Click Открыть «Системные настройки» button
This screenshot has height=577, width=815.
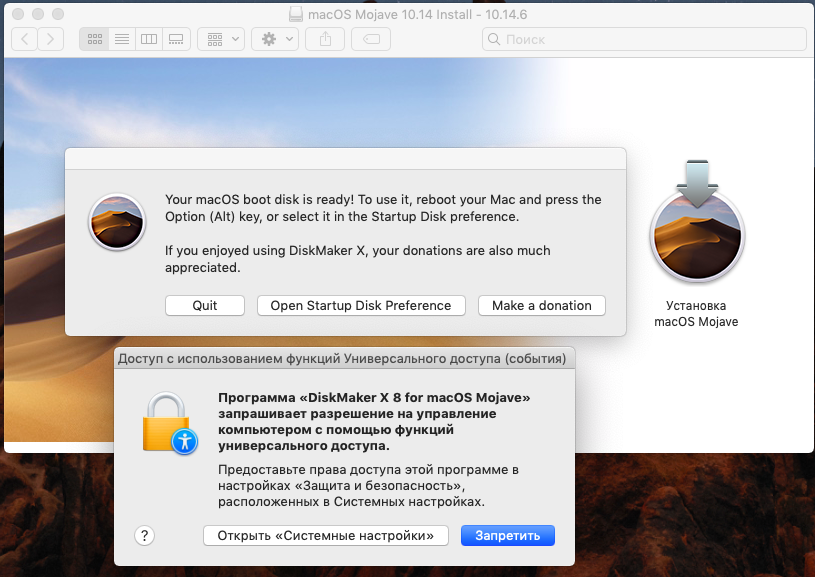point(326,535)
